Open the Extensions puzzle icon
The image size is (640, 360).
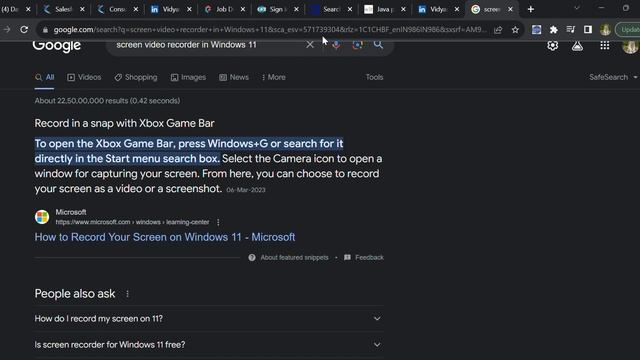553,29
